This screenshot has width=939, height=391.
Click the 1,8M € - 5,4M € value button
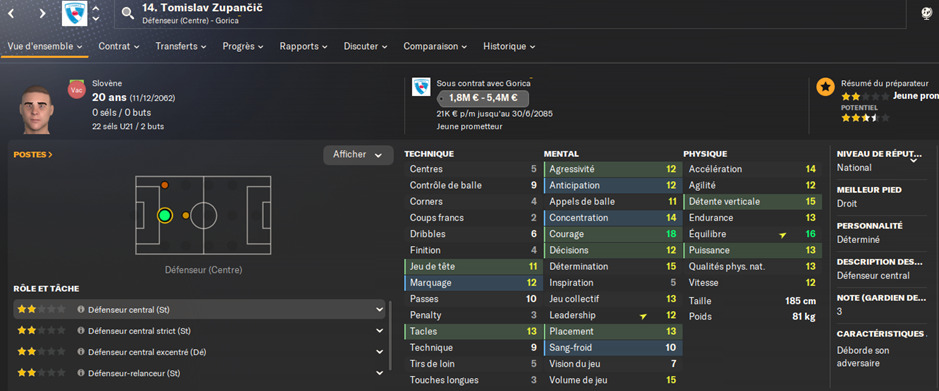(483, 98)
